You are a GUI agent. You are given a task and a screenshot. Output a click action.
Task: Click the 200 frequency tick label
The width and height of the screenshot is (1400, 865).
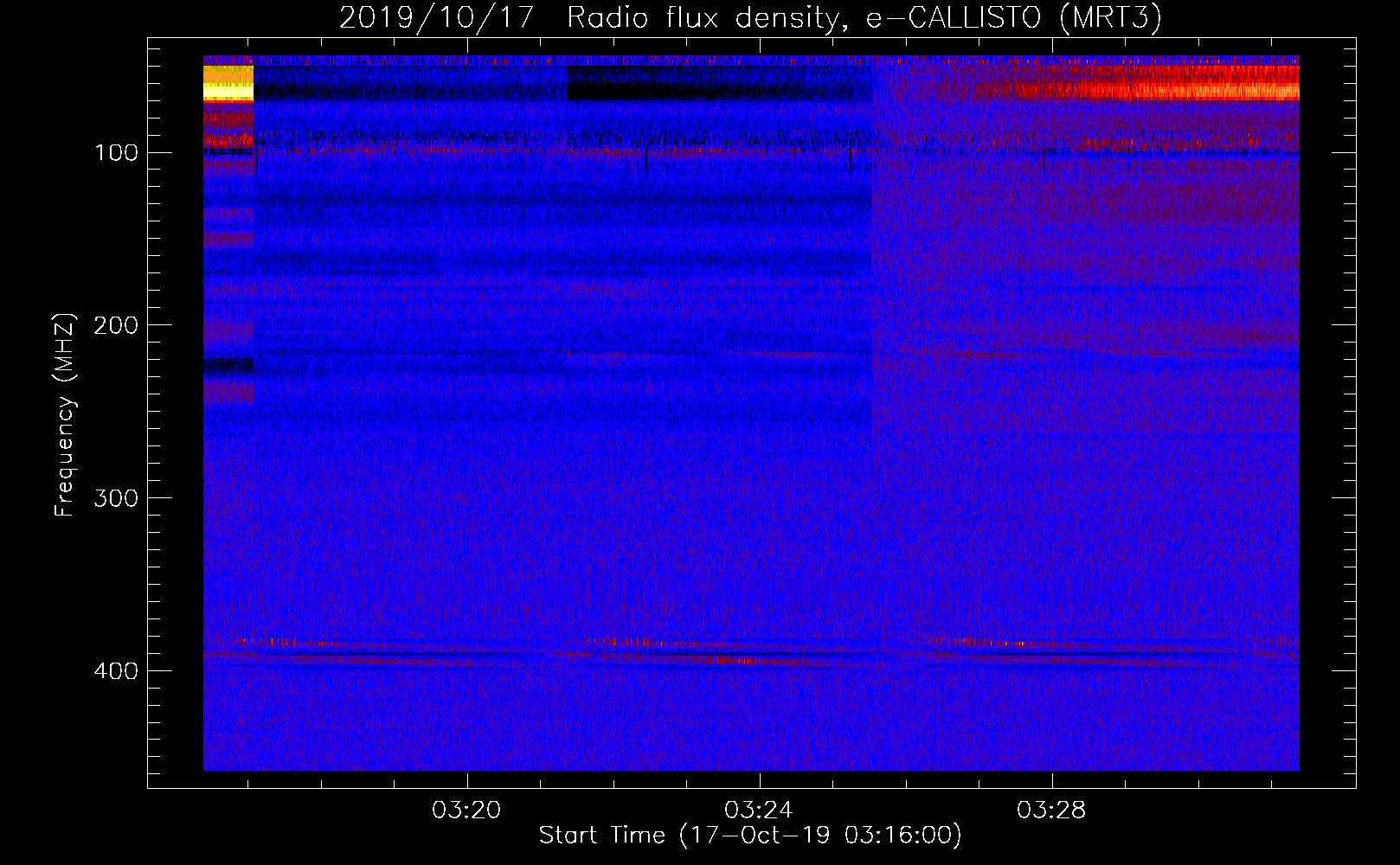117,325
